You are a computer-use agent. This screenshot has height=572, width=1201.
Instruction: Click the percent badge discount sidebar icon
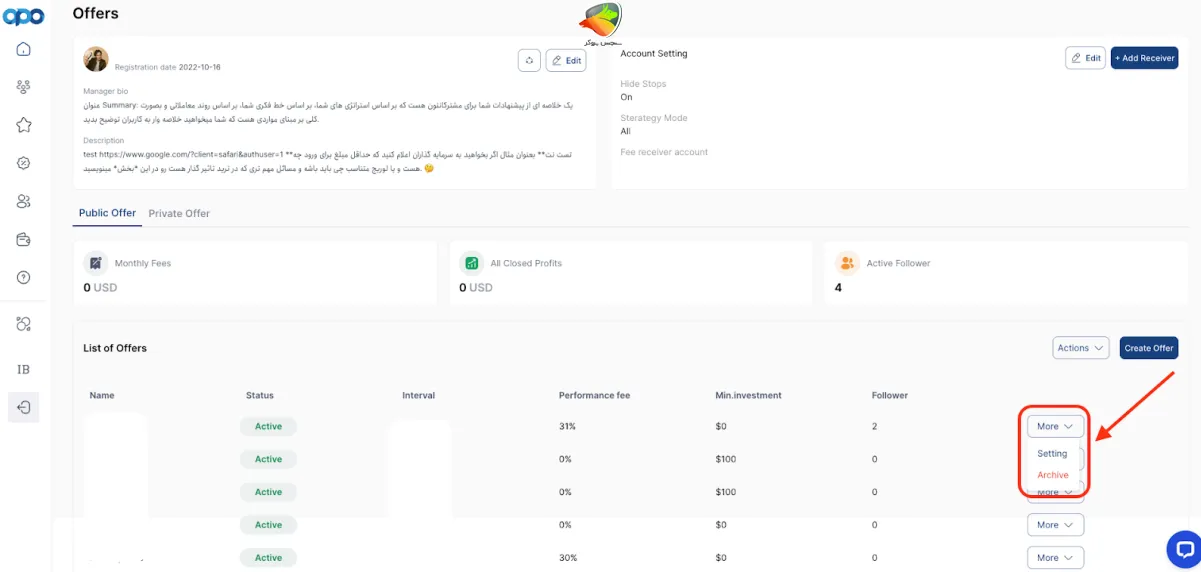pos(24,163)
